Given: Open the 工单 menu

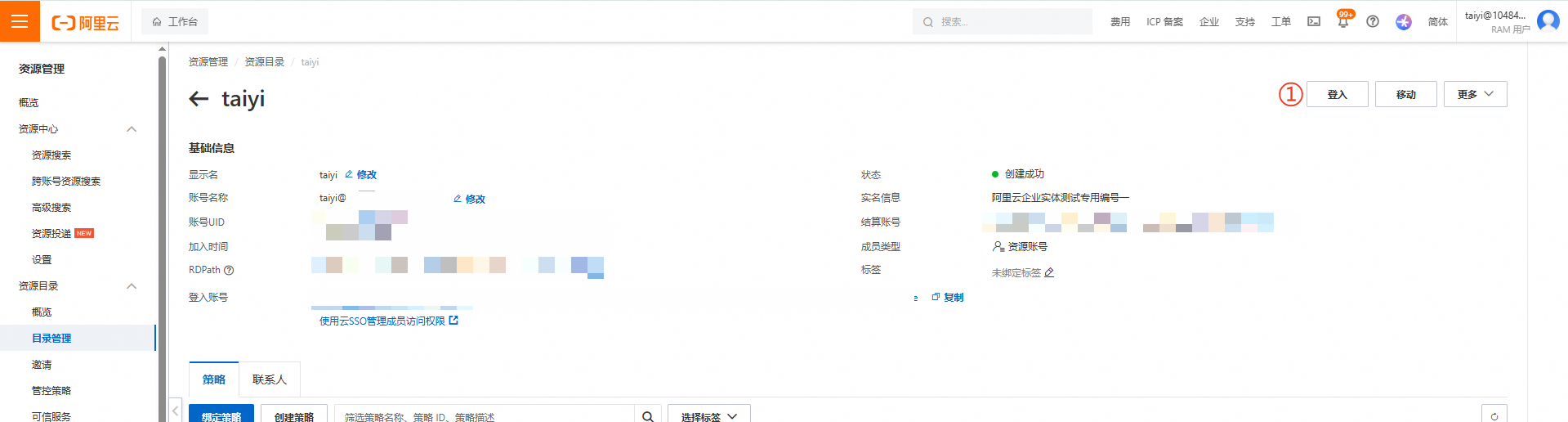Looking at the screenshot, I should (x=1281, y=22).
